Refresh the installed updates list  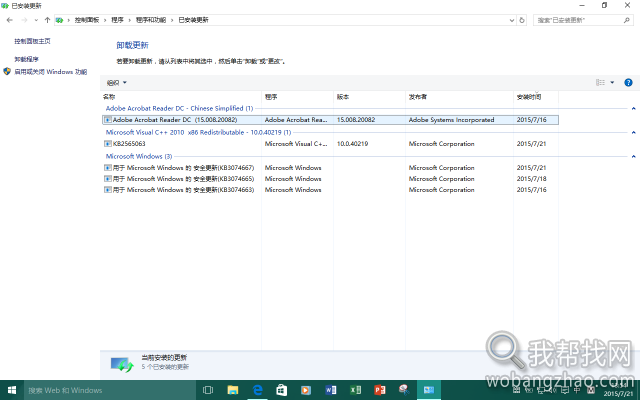coord(522,20)
